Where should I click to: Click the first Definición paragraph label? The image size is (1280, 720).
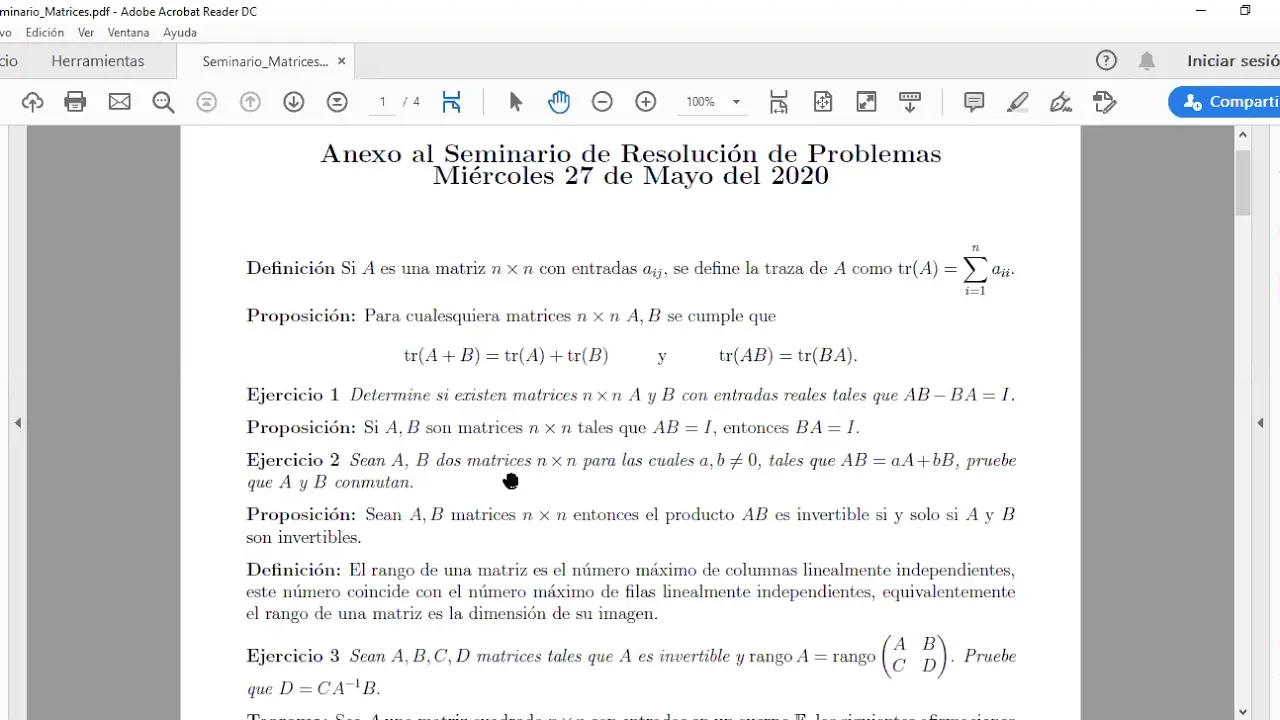(x=291, y=269)
